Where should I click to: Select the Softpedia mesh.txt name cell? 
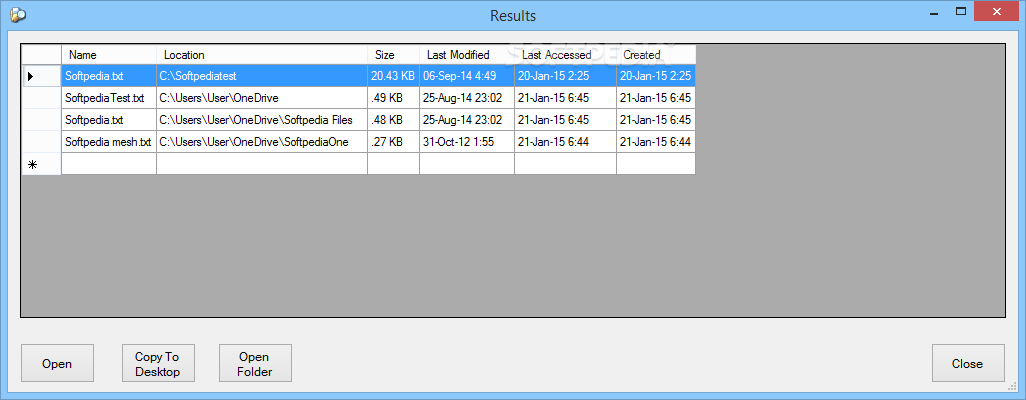pyautogui.click(x=109, y=142)
